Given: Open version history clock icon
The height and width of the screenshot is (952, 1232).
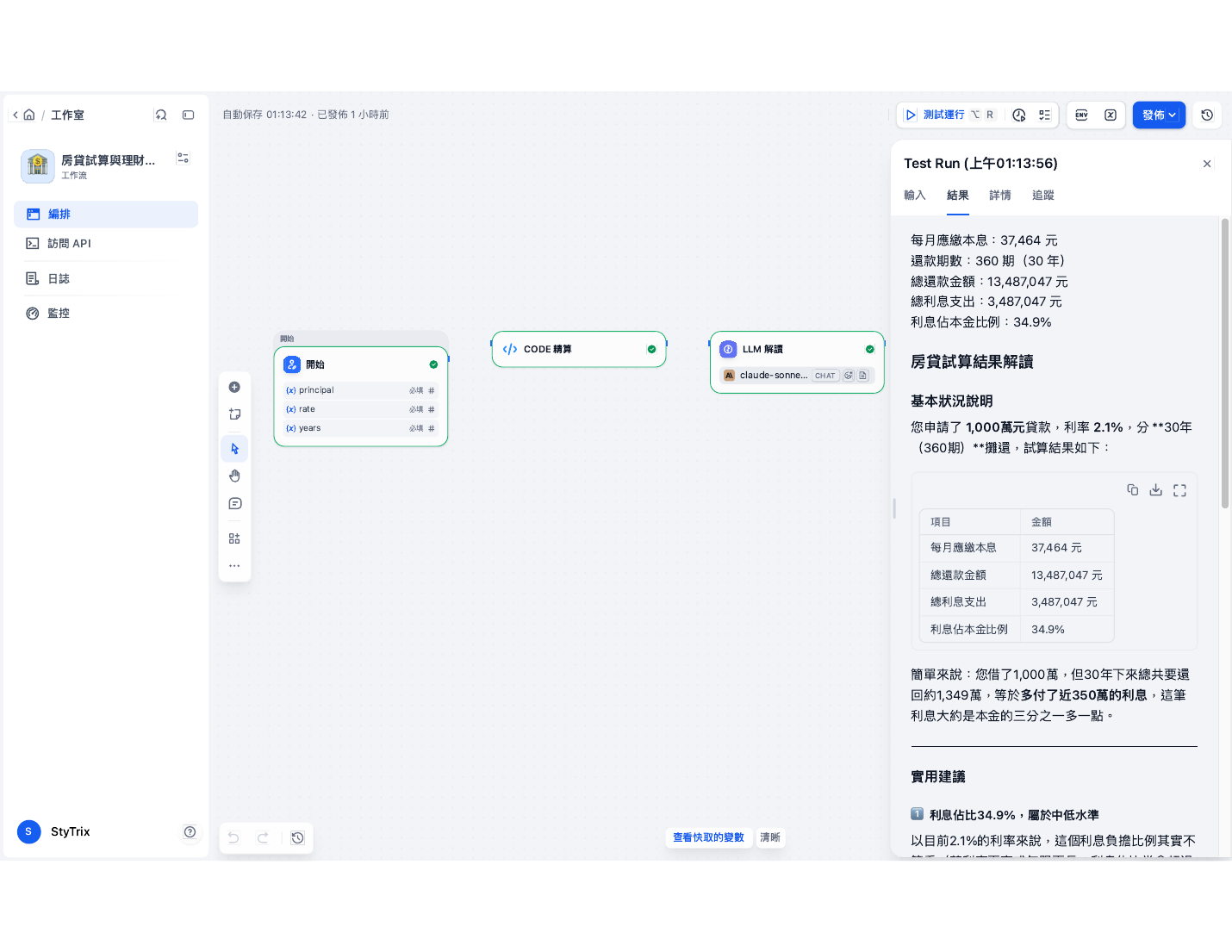Looking at the screenshot, I should point(1207,115).
